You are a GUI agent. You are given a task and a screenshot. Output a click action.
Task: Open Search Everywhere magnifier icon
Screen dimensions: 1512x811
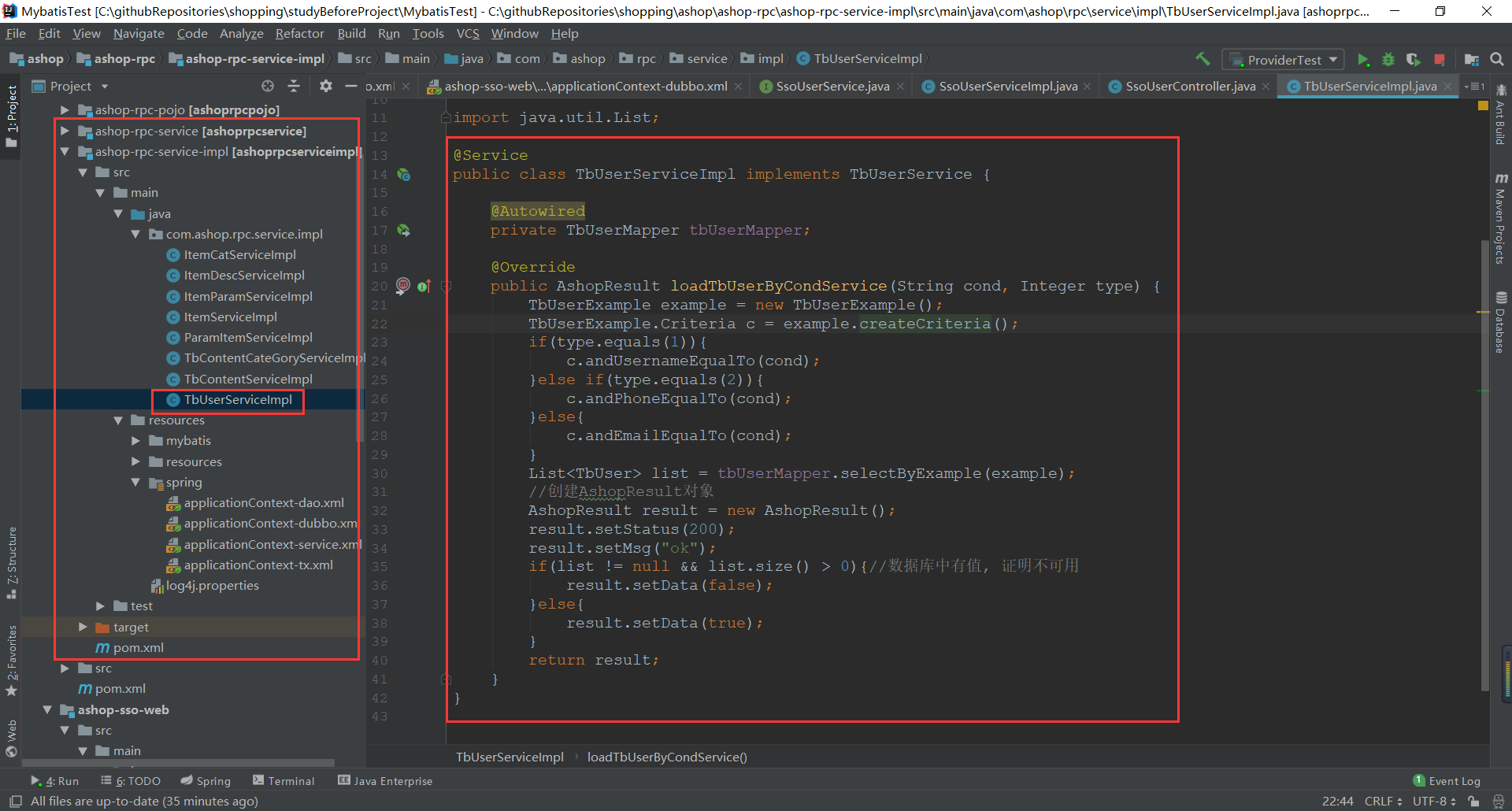click(x=1497, y=59)
